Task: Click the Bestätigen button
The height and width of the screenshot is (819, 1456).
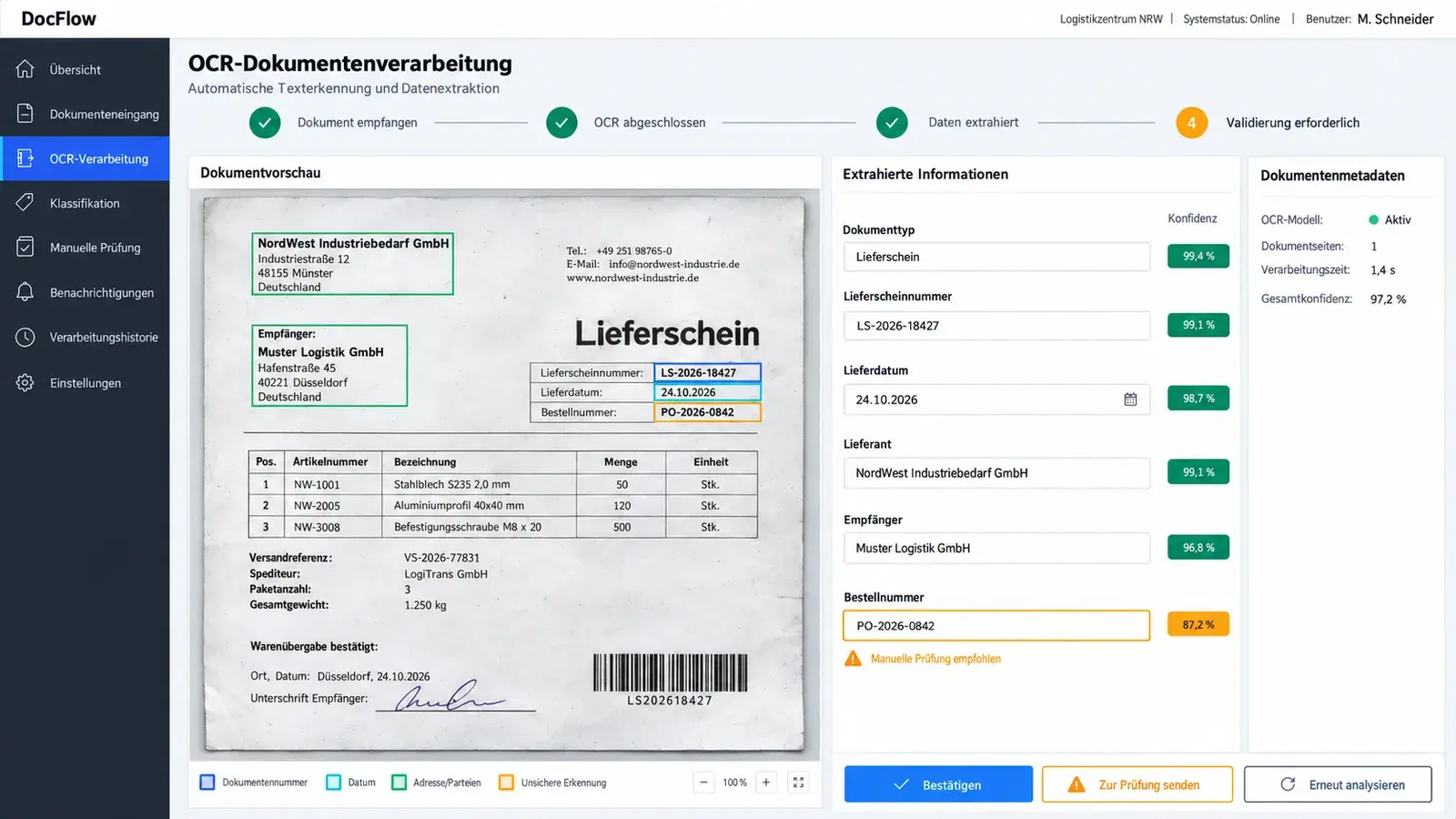Action: tap(938, 784)
